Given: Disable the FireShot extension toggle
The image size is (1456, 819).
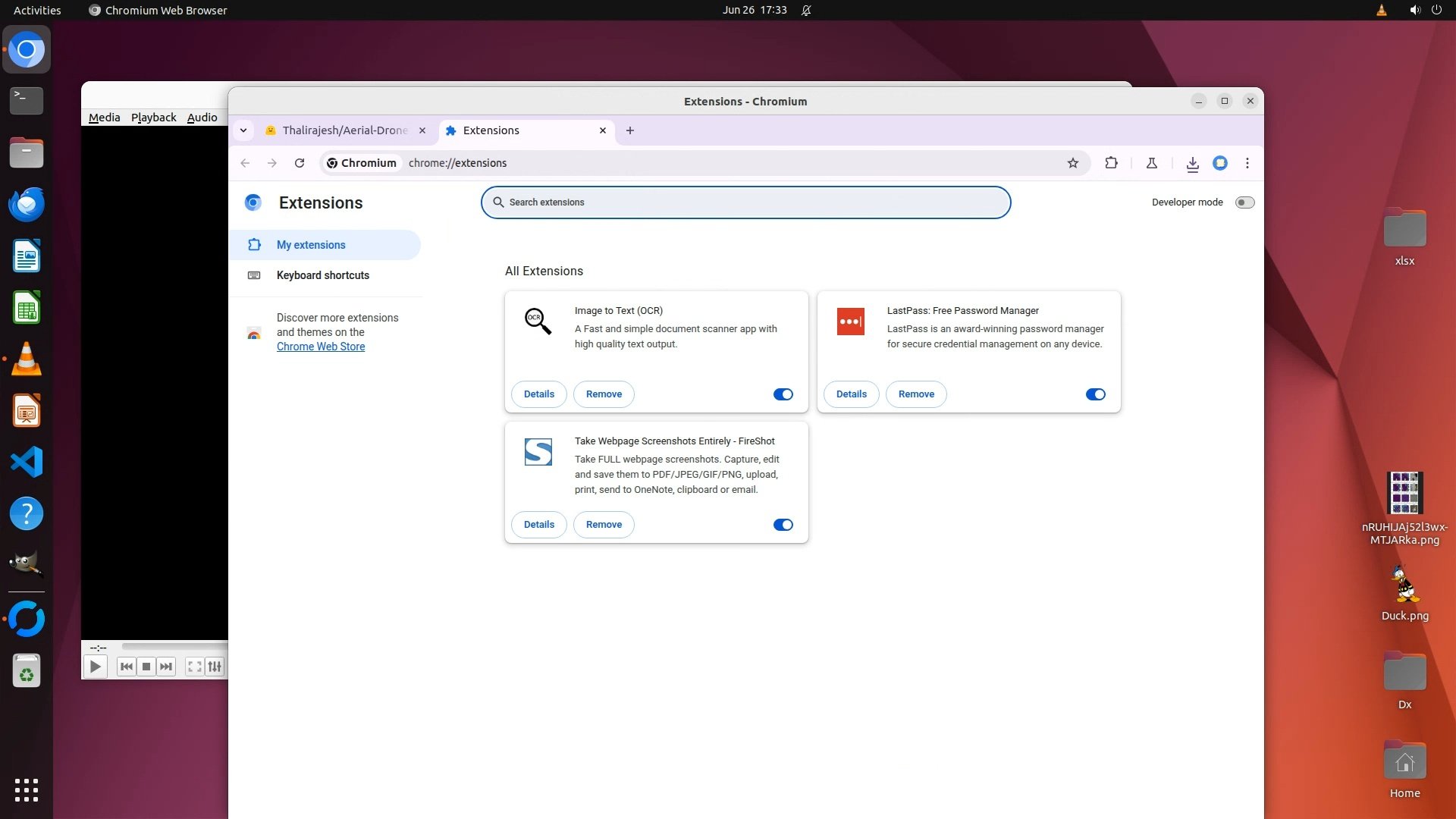Looking at the screenshot, I should [783, 525].
